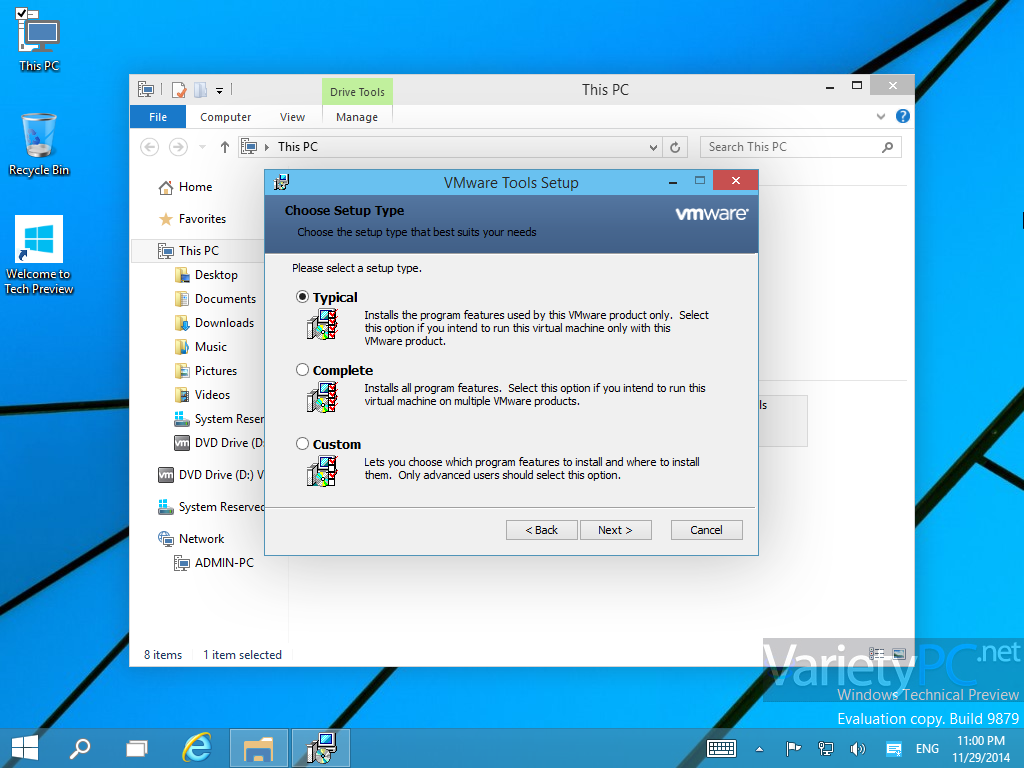The width and height of the screenshot is (1024, 768).
Task: Click the Typical setup type icon
Action: pos(322,323)
